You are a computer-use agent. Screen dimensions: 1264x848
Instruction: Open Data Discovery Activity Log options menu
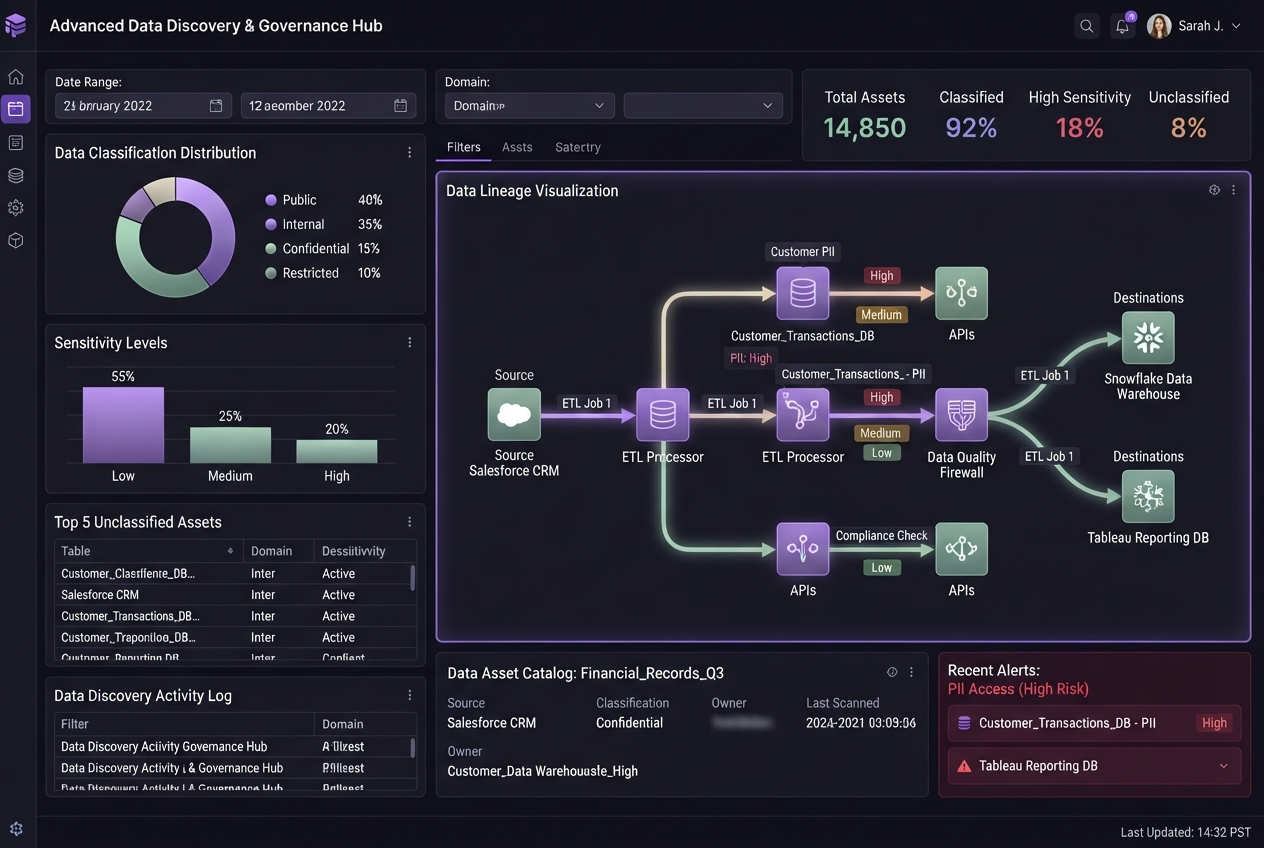tap(410, 695)
